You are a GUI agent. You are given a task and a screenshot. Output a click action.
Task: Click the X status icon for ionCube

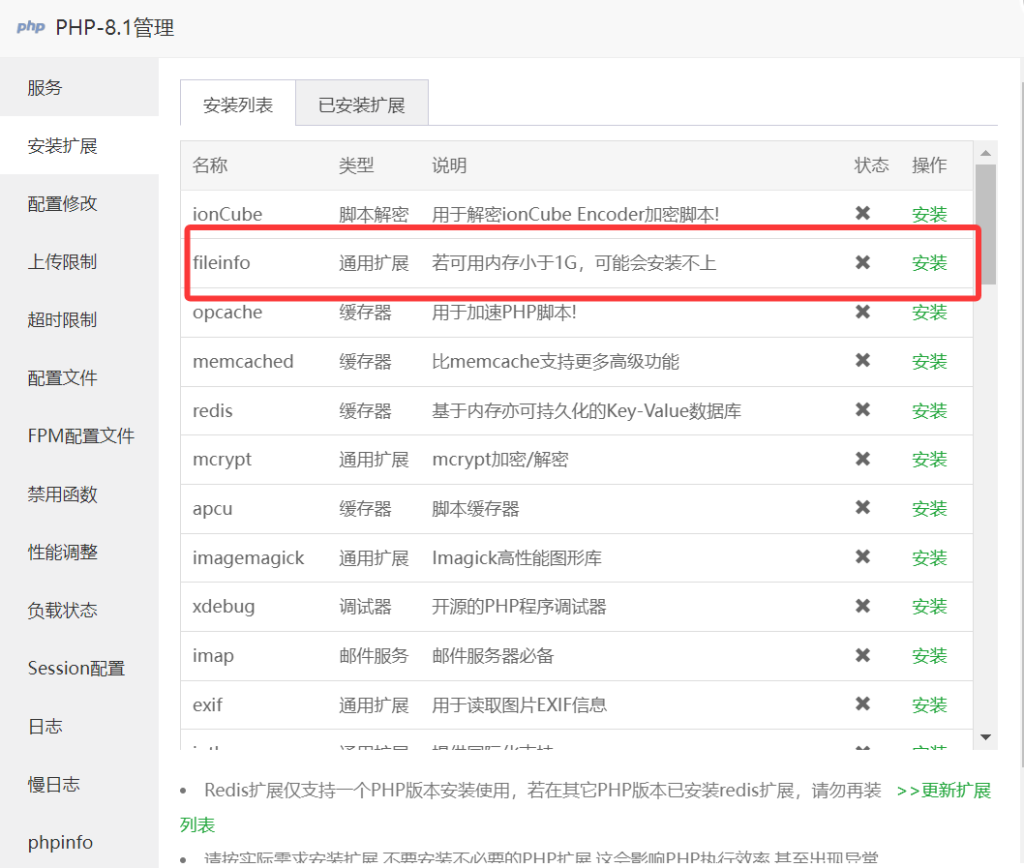pos(863,213)
